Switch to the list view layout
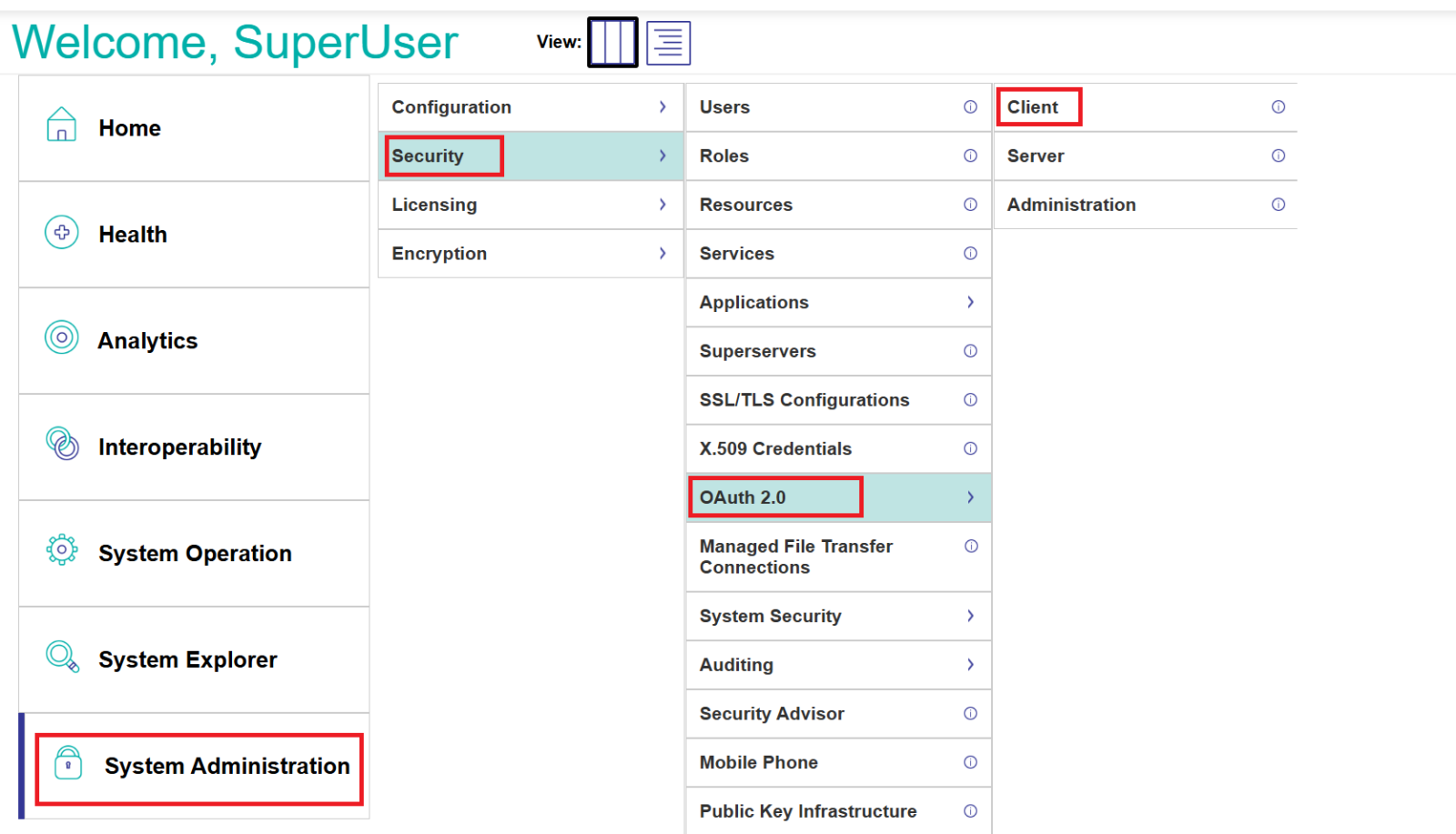Screen dimensions: 1456x834 pyautogui.click(x=668, y=43)
